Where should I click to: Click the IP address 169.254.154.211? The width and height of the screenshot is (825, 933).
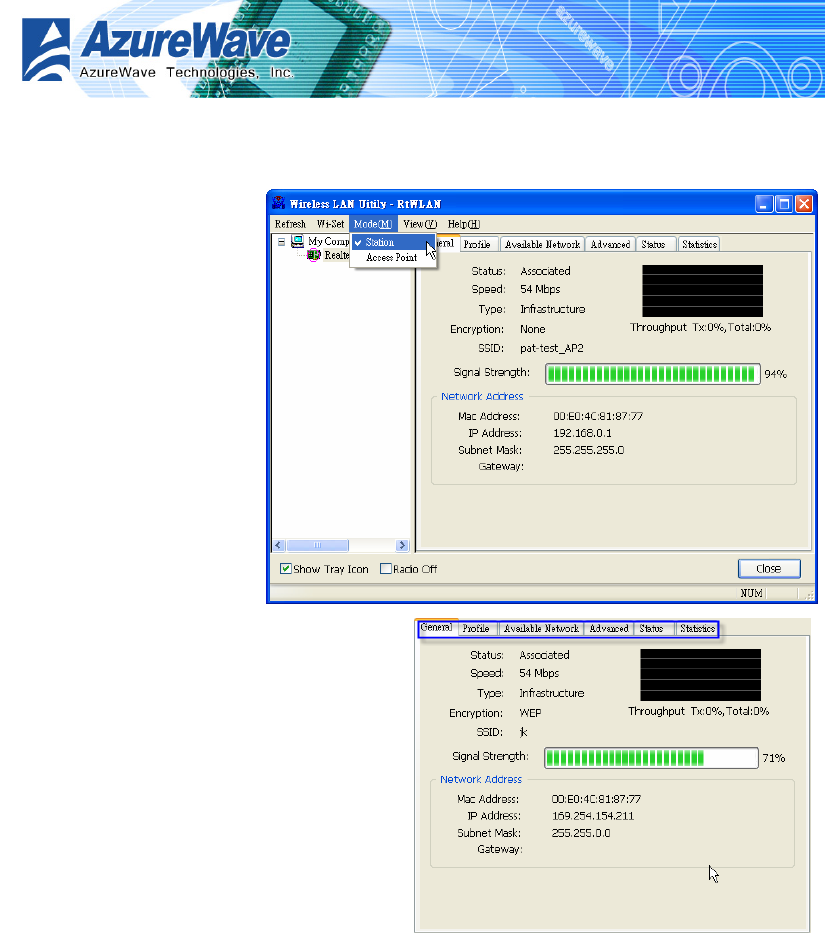[x=593, y=816]
